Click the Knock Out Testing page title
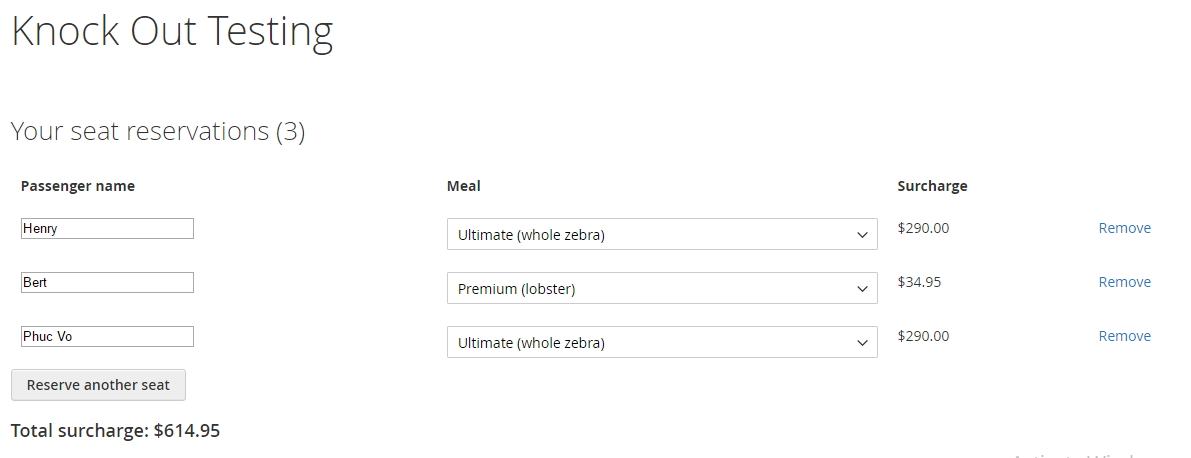The width and height of the screenshot is (1191, 458). pyautogui.click(x=172, y=32)
